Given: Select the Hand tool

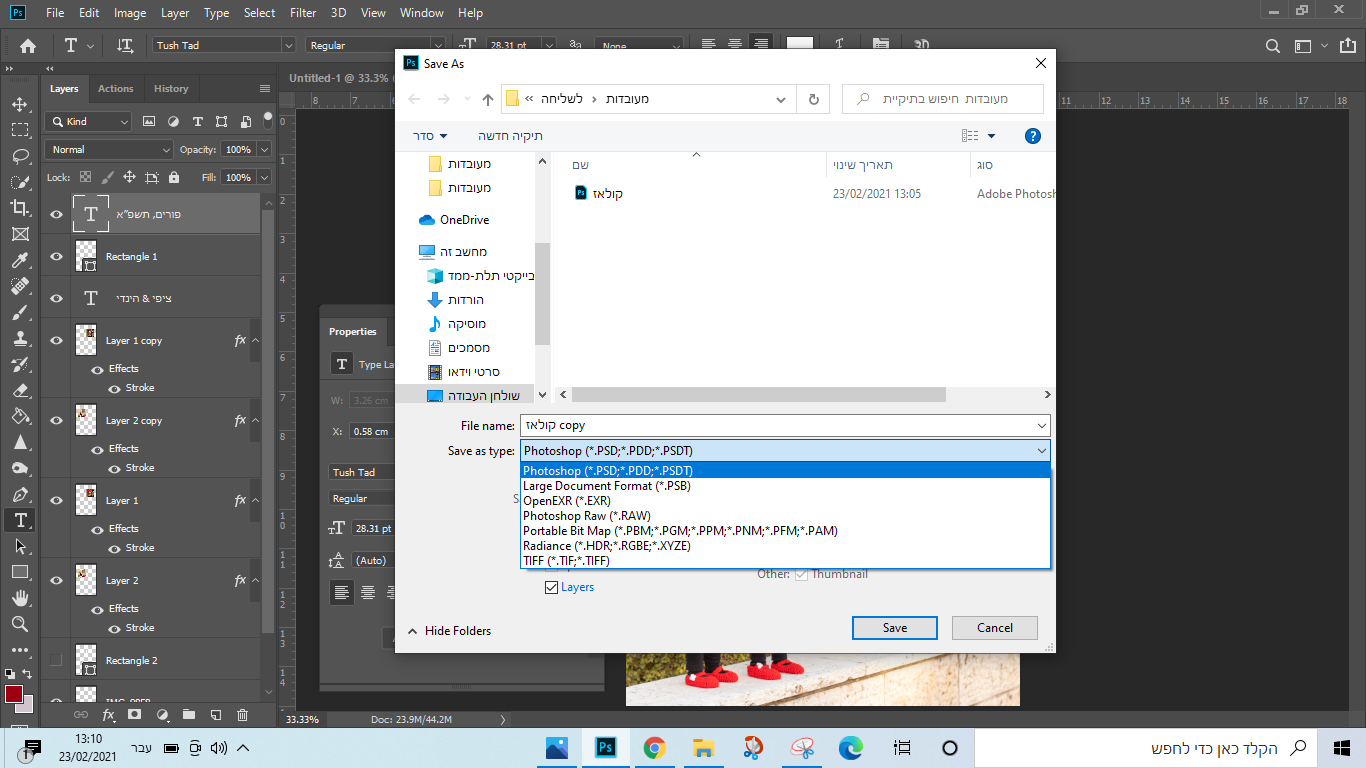Looking at the screenshot, I should (20, 598).
